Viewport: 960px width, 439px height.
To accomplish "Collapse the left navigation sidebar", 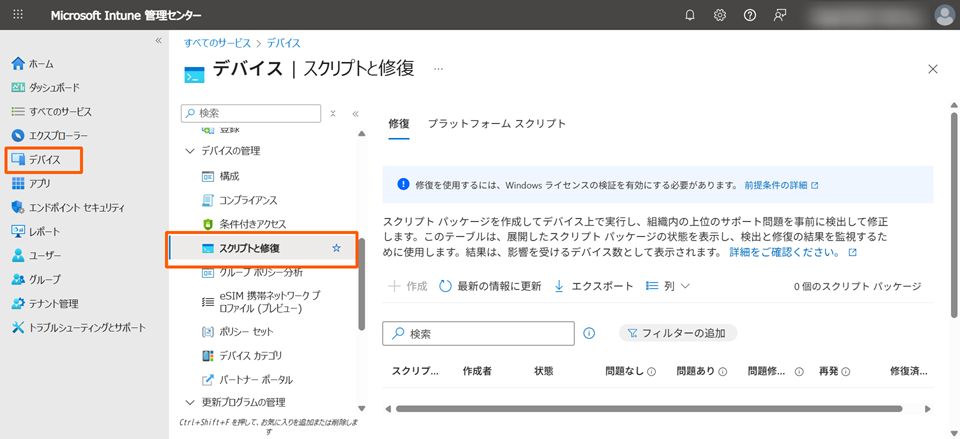I will 158,40.
